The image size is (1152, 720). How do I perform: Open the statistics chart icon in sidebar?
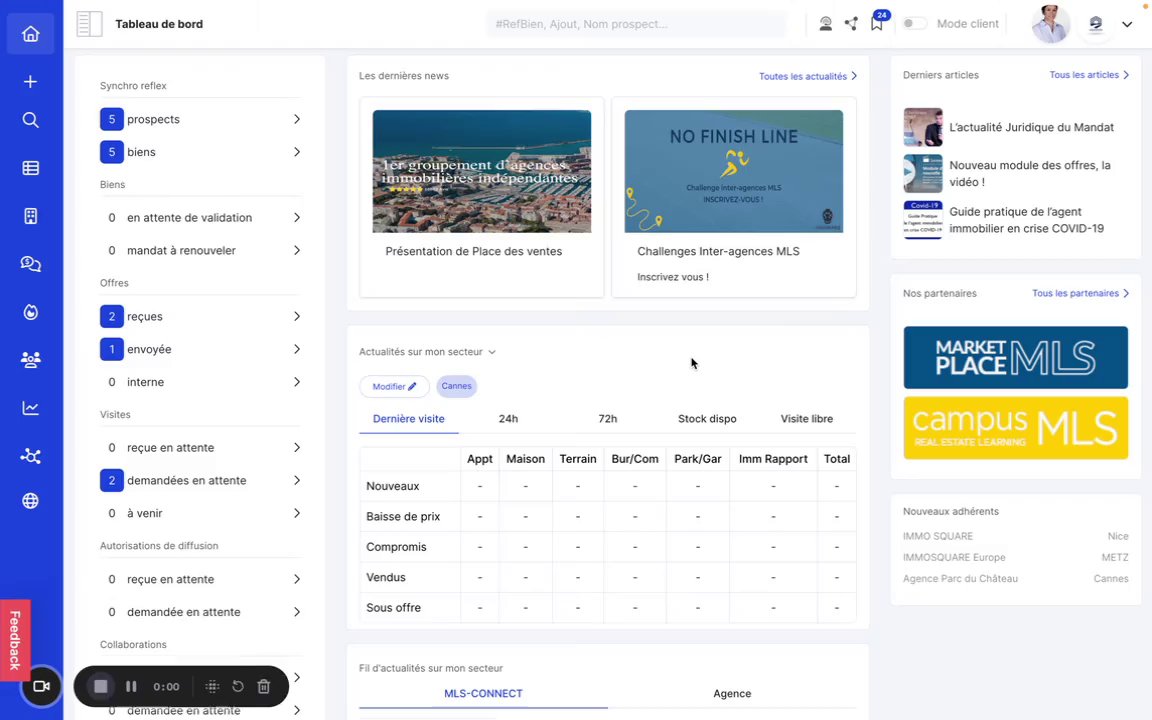tap(30, 408)
